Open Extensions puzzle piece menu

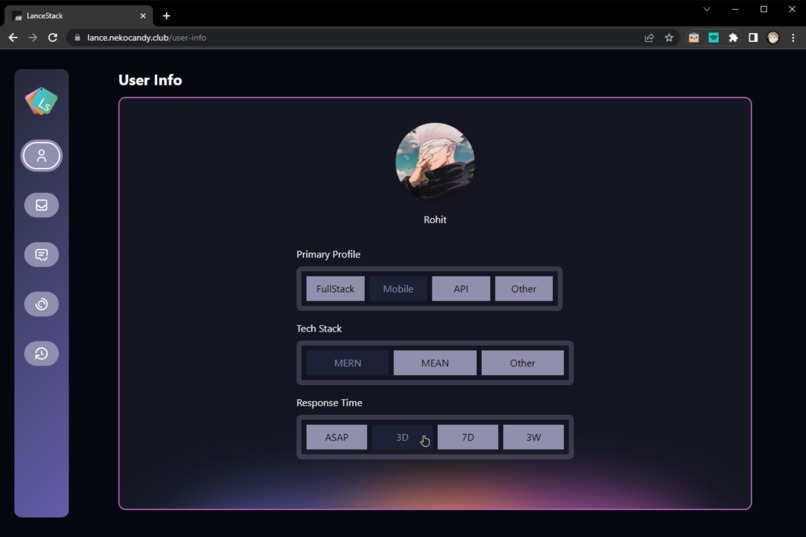[x=733, y=38]
